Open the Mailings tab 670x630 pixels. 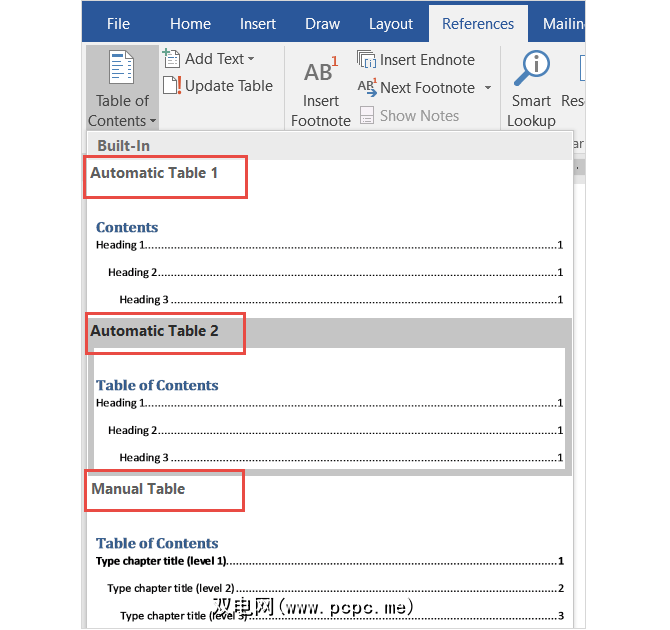pyautogui.click(x=563, y=24)
